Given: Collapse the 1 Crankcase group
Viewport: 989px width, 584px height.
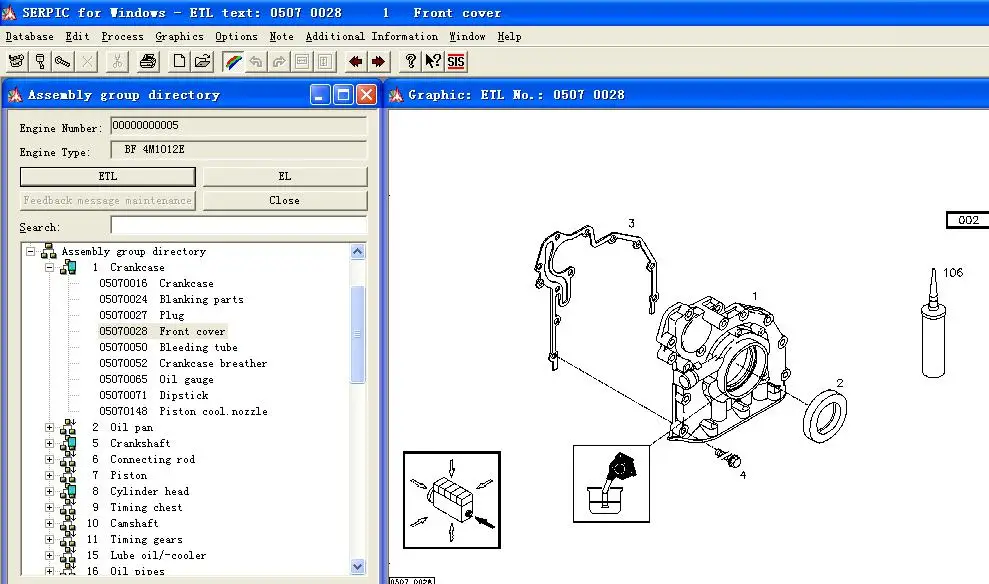Looking at the screenshot, I should tap(49, 267).
